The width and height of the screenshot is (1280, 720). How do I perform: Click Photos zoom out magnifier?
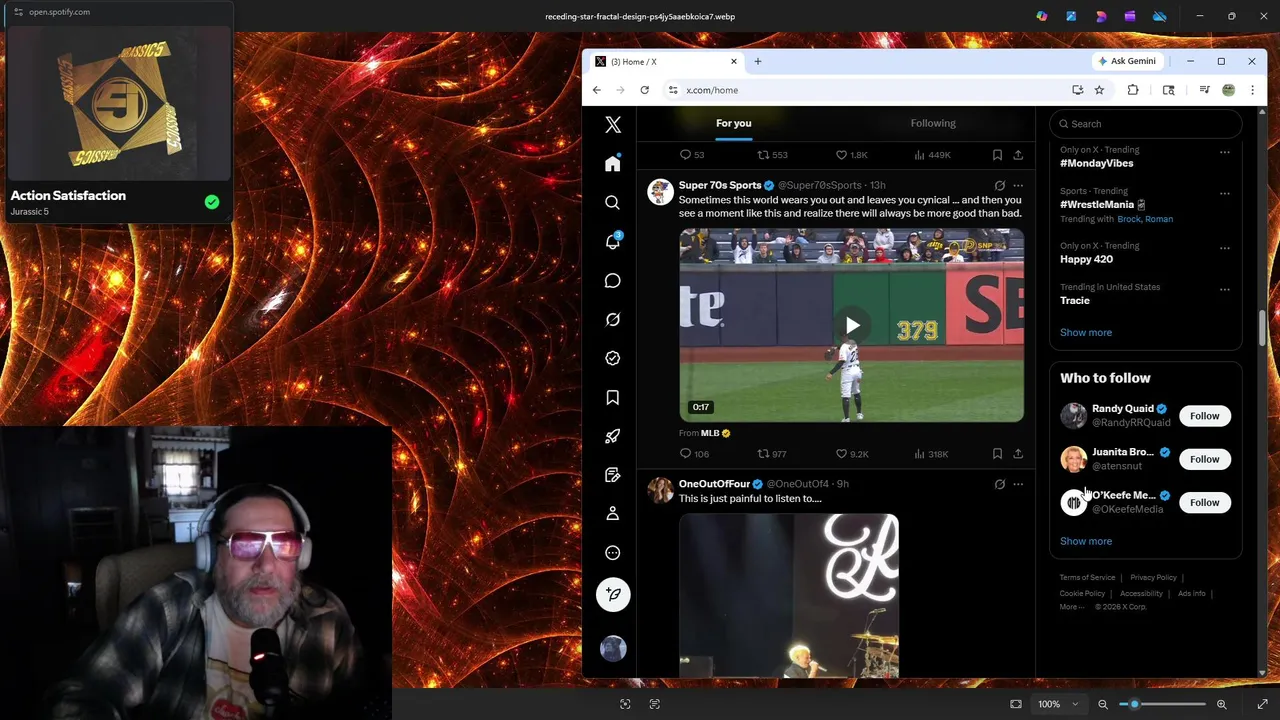1103,704
